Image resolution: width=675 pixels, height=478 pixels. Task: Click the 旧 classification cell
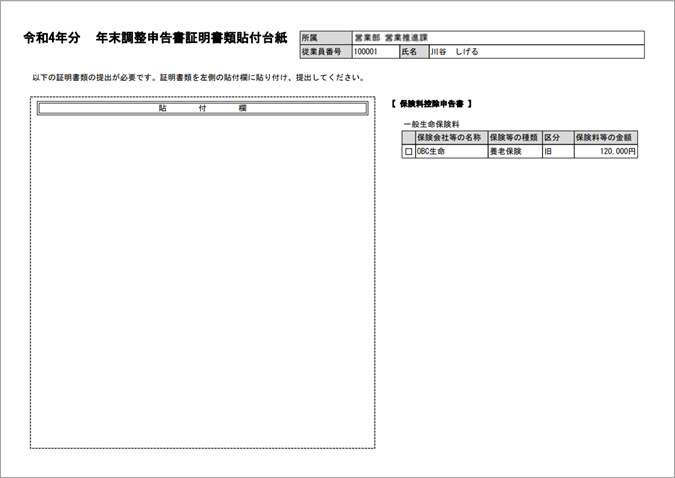[x=558, y=152]
